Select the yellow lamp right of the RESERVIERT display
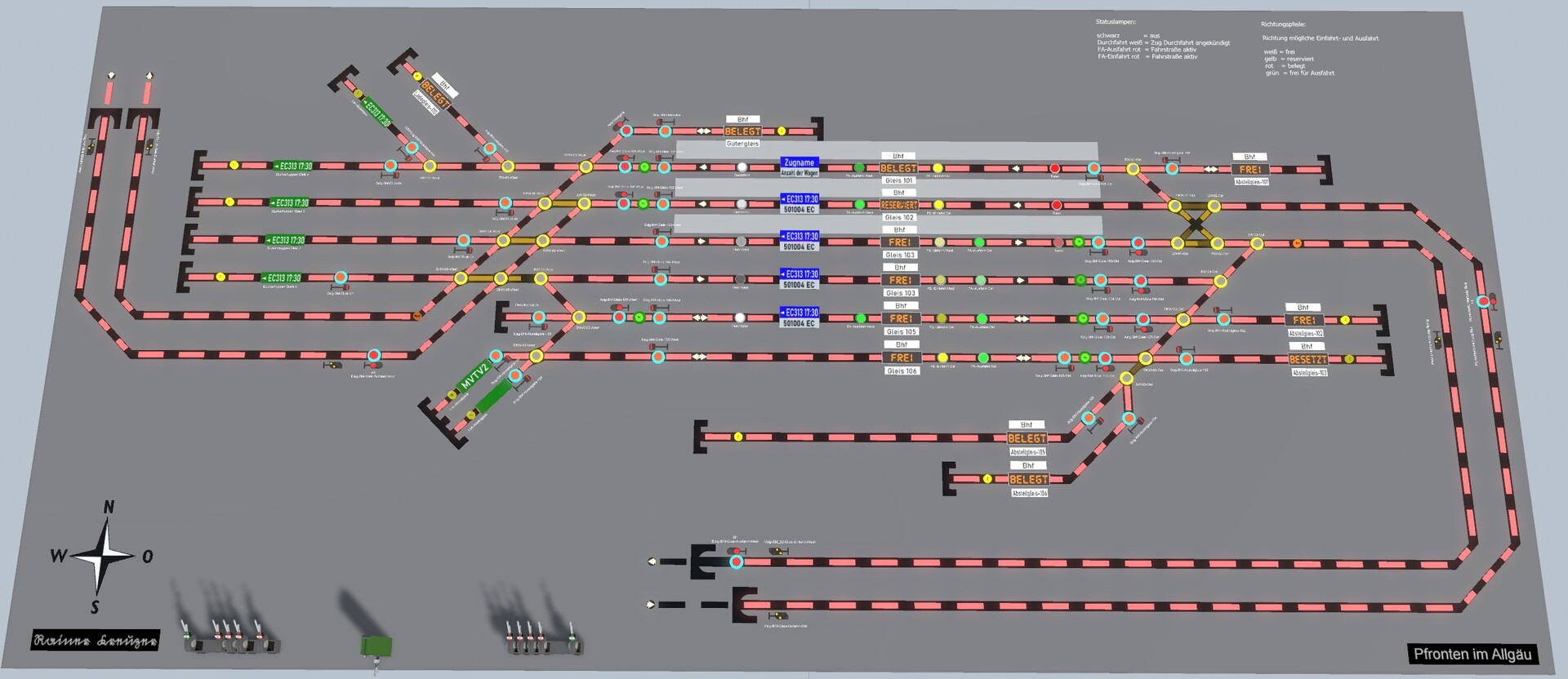Viewport: 1568px width, 679px height. click(938, 205)
